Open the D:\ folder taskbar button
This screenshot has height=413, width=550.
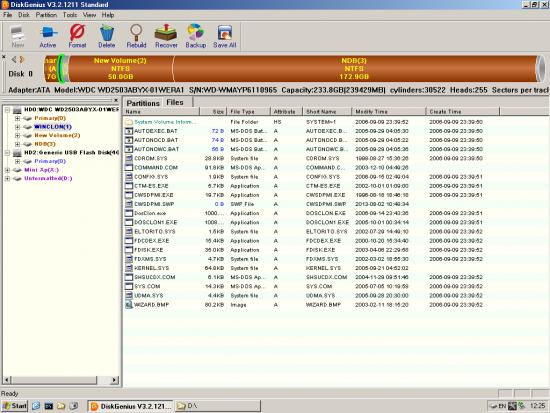click(218, 406)
